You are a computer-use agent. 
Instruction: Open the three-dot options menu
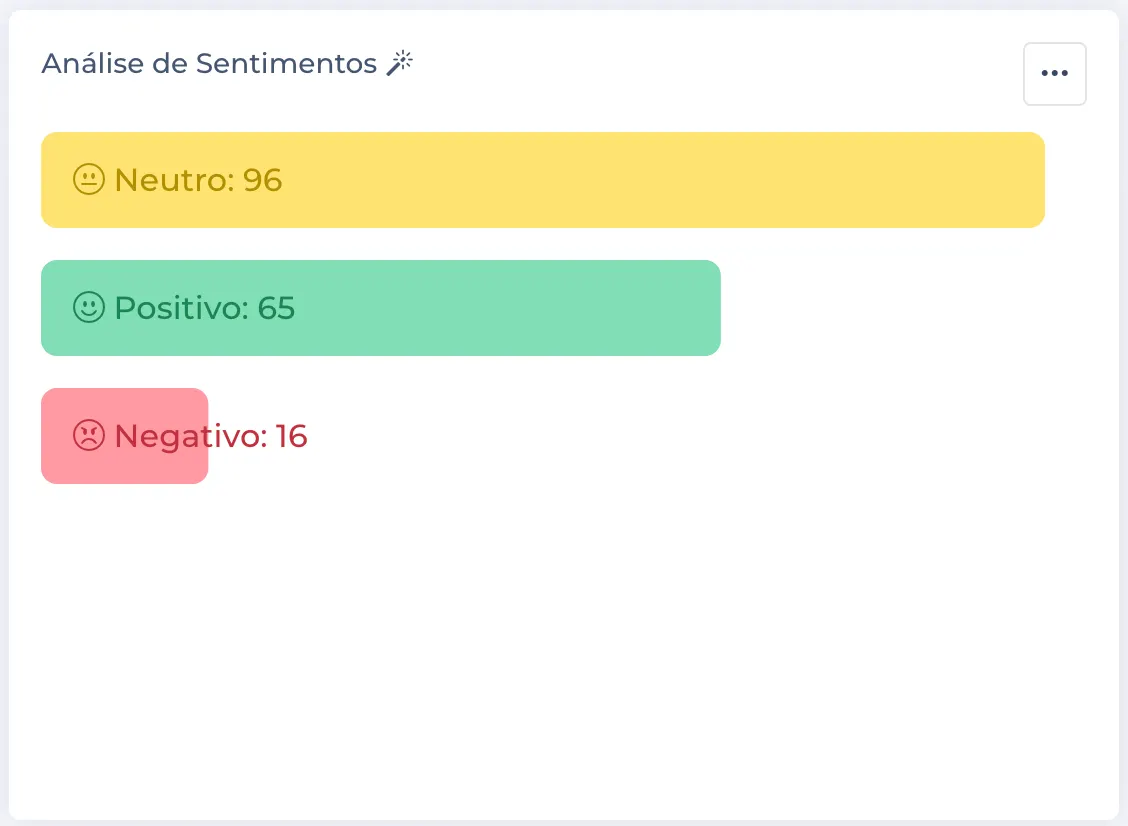pyautogui.click(x=1054, y=74)
